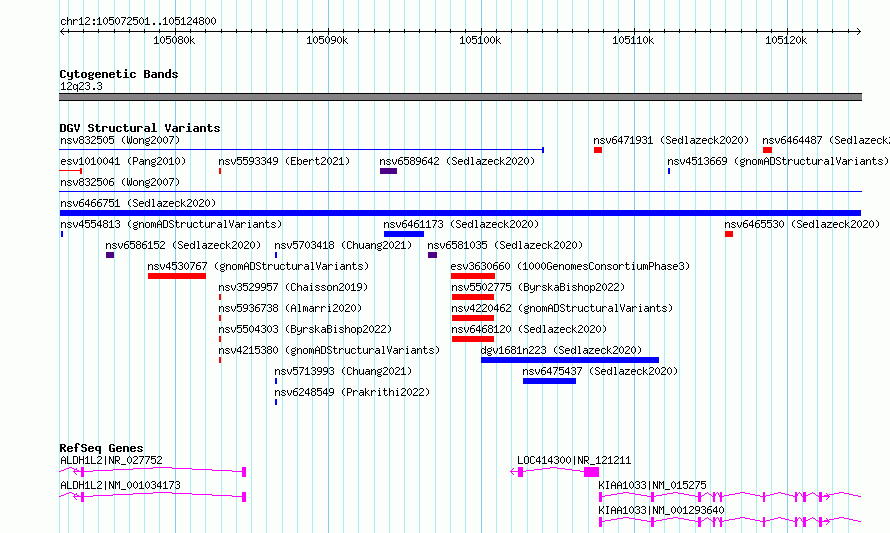The height and width of the screenshot is (533, 890).
Task: Click the chr12:105072501..105124800 coordinate label
Action: 138,22
